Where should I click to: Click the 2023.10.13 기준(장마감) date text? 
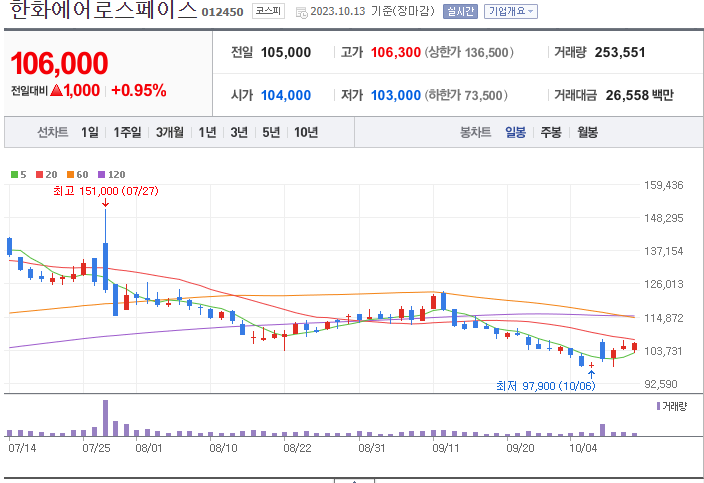click(372, 11)
